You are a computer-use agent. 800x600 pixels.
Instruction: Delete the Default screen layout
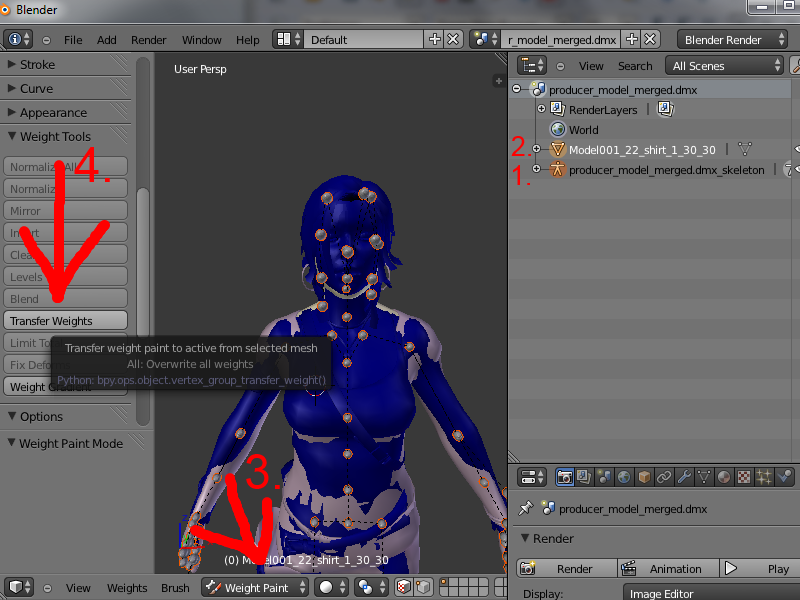[x=453, y=39]
